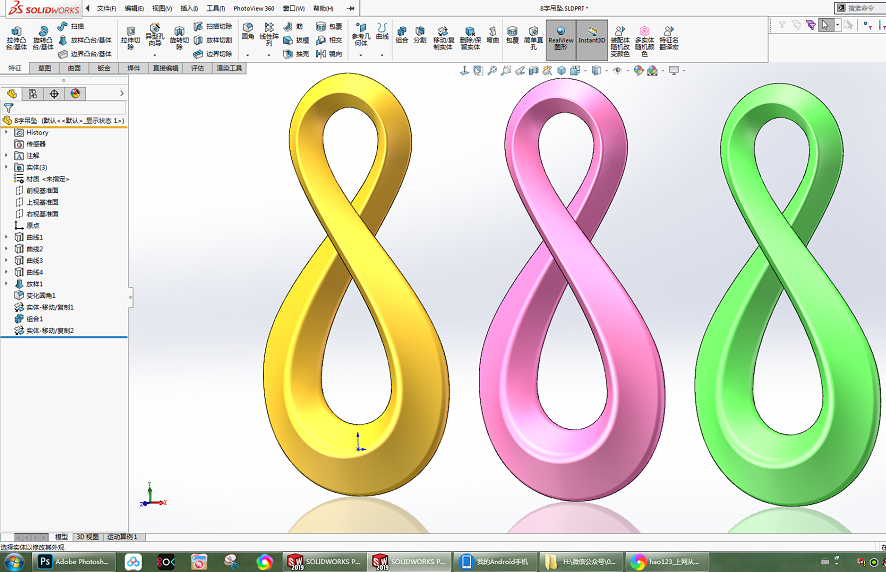Image resolution: width=886 pixels, height=572 pixels.
Task: Open Zoom to Fit in view toolbar
Action: [x=492, y=71]
